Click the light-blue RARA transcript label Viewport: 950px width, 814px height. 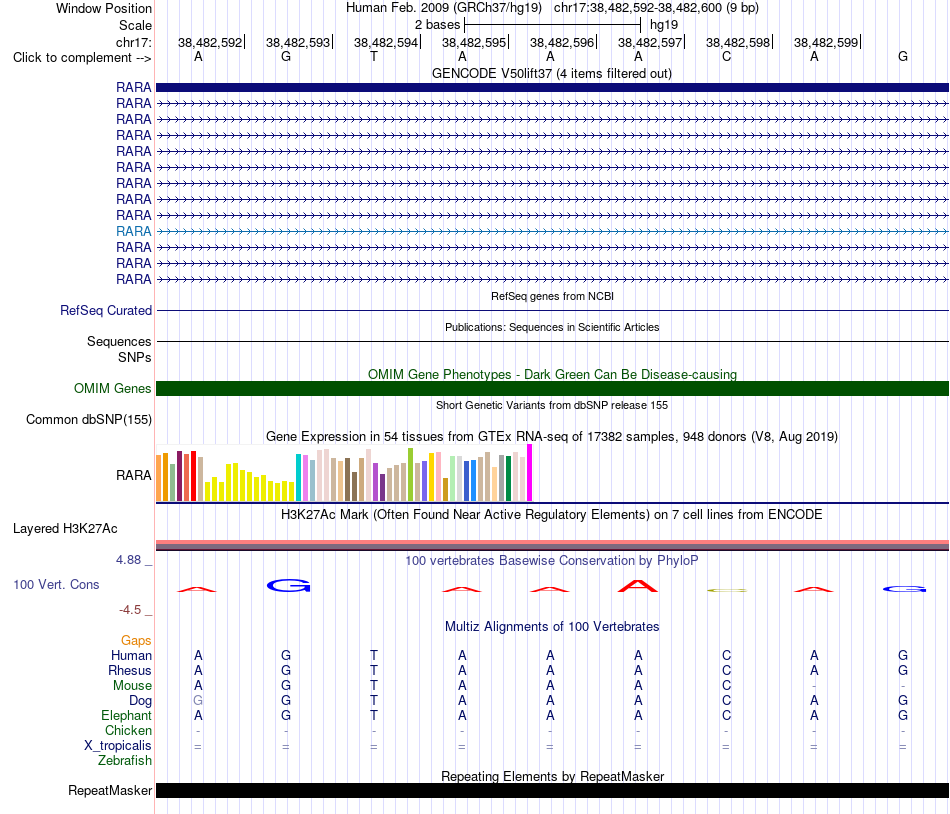click(x=133, y=231)
